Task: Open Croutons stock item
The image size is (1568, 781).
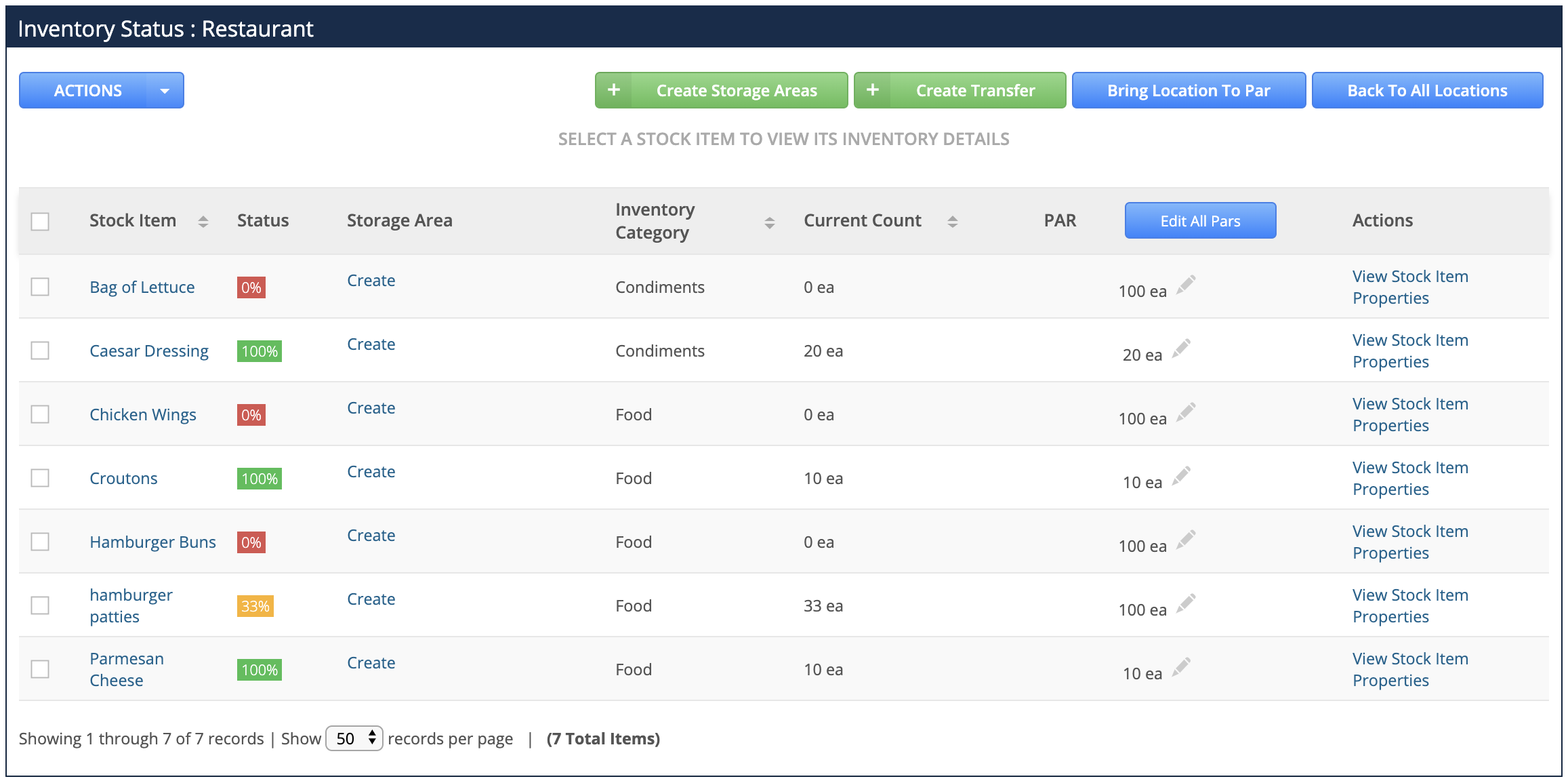Action: pos(123,479)
